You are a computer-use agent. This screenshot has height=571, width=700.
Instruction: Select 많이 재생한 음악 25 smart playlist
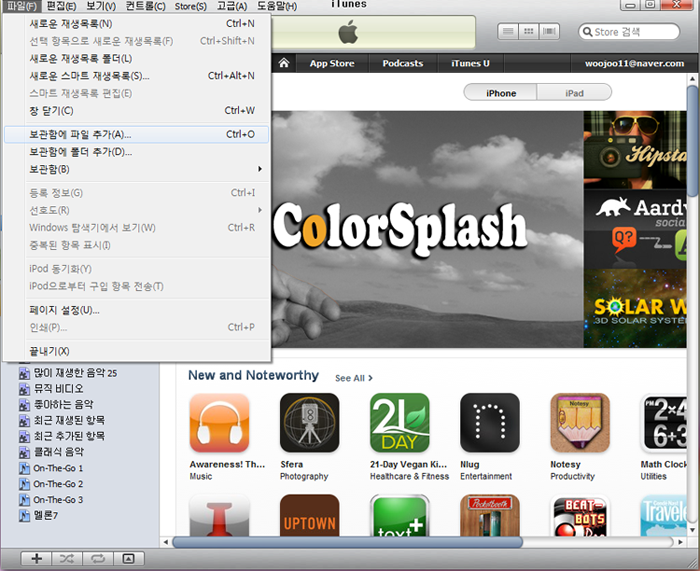coord(75,373)
